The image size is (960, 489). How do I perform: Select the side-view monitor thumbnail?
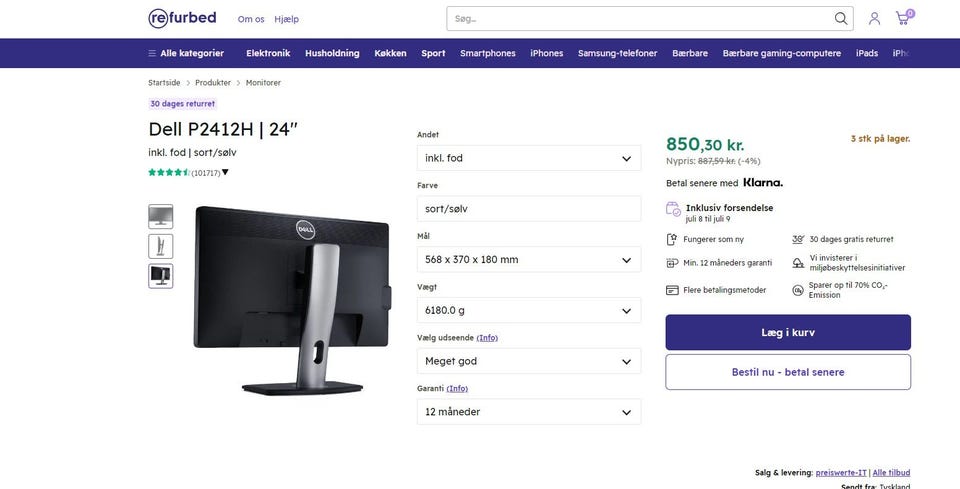[x=160, y=246]
